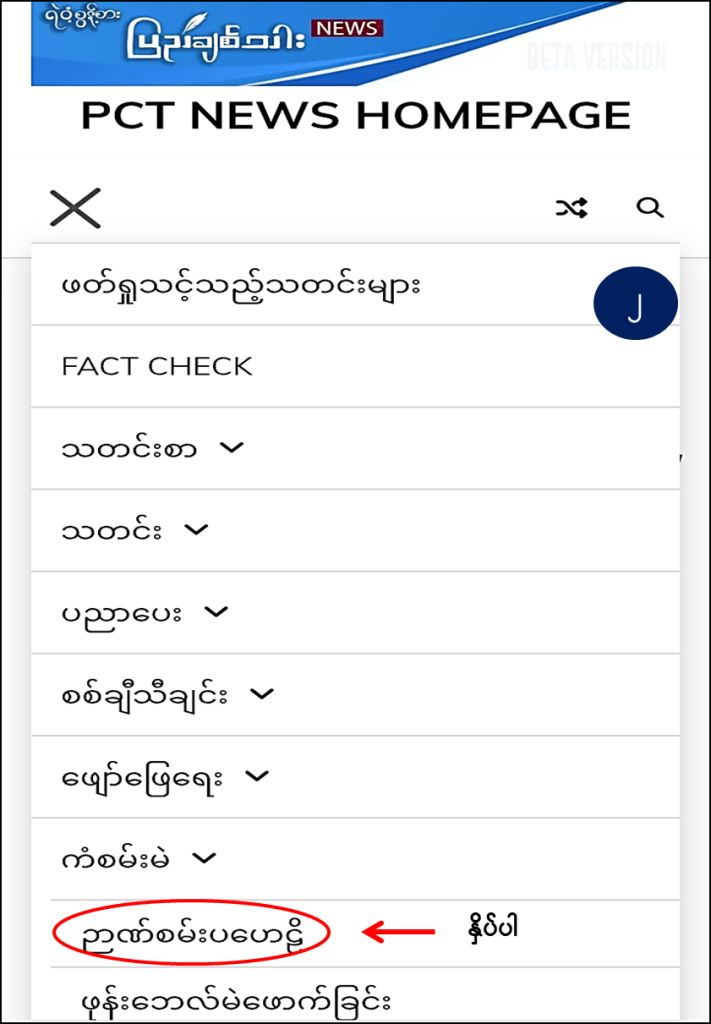Click the shuffle random post icon
711x1024 pixels.
571,208
